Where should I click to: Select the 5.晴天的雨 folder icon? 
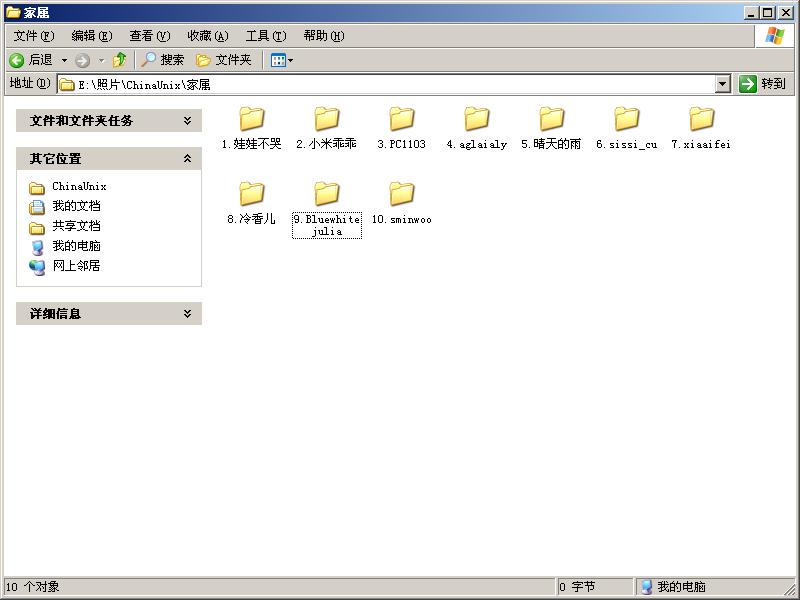552,119
